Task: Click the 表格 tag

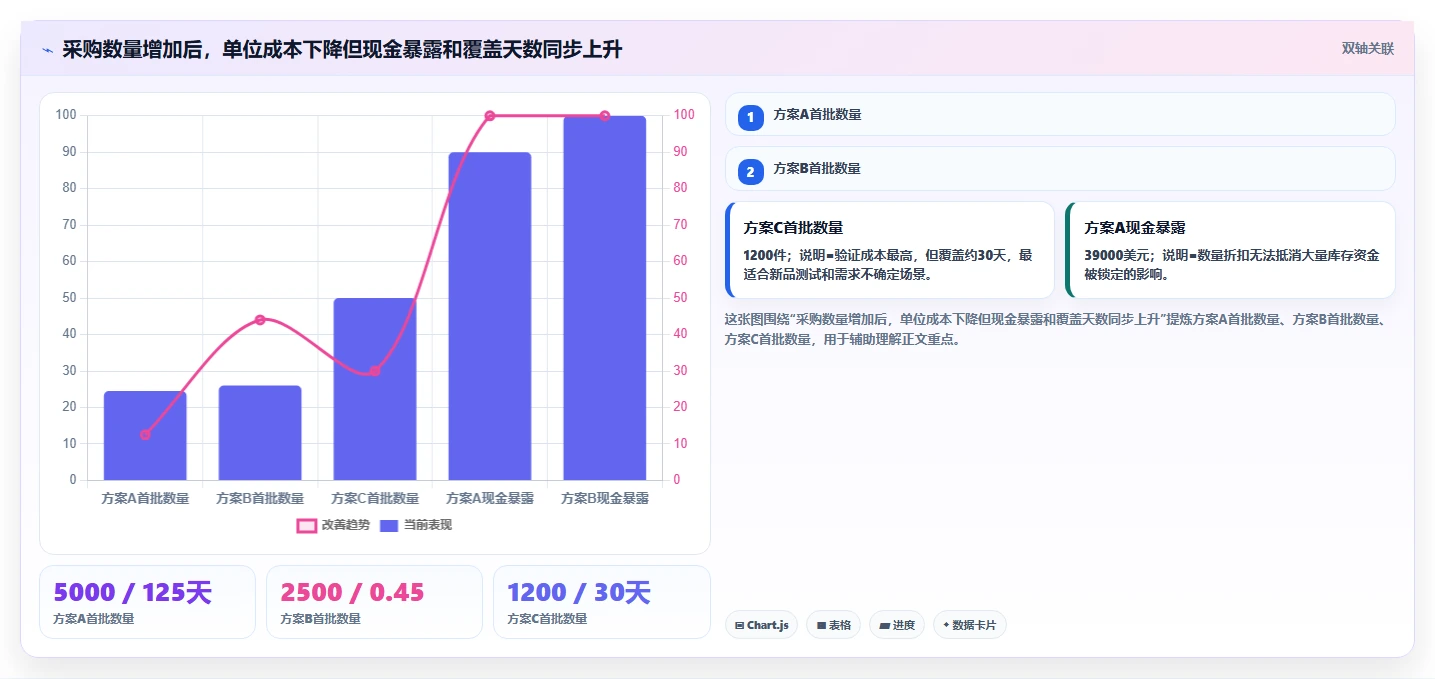Action: pyautogui.click(x=833, y=625)
